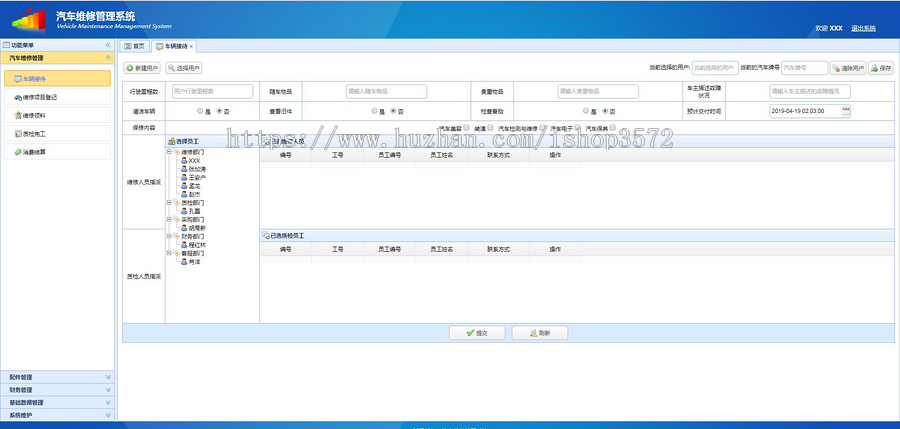The height and width of the screenshot is (429, 900).
Task: Switch to the 首页 tab
Action: [x=134, y=46]
